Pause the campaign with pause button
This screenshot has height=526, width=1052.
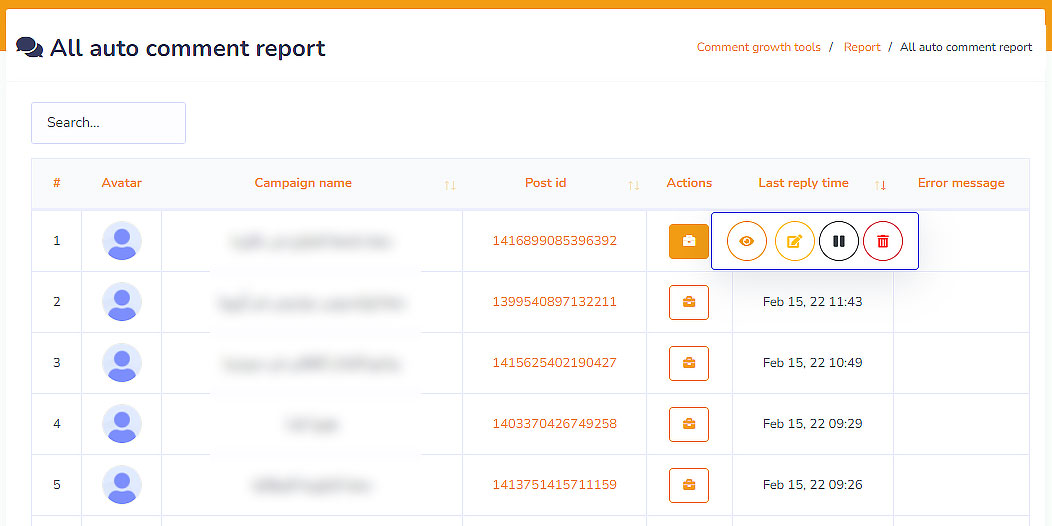point(838,241)
